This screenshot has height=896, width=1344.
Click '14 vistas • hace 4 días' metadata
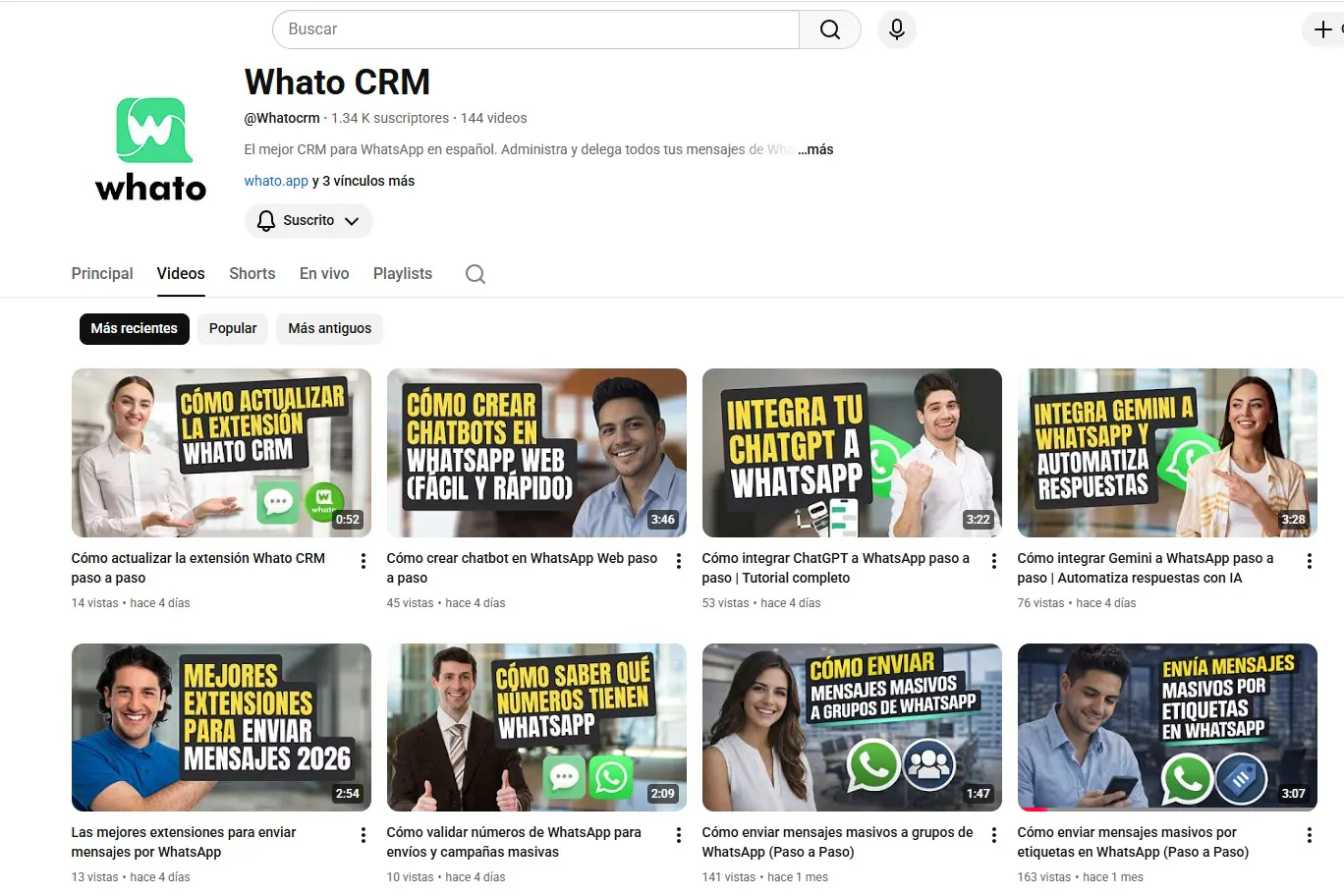131,603
